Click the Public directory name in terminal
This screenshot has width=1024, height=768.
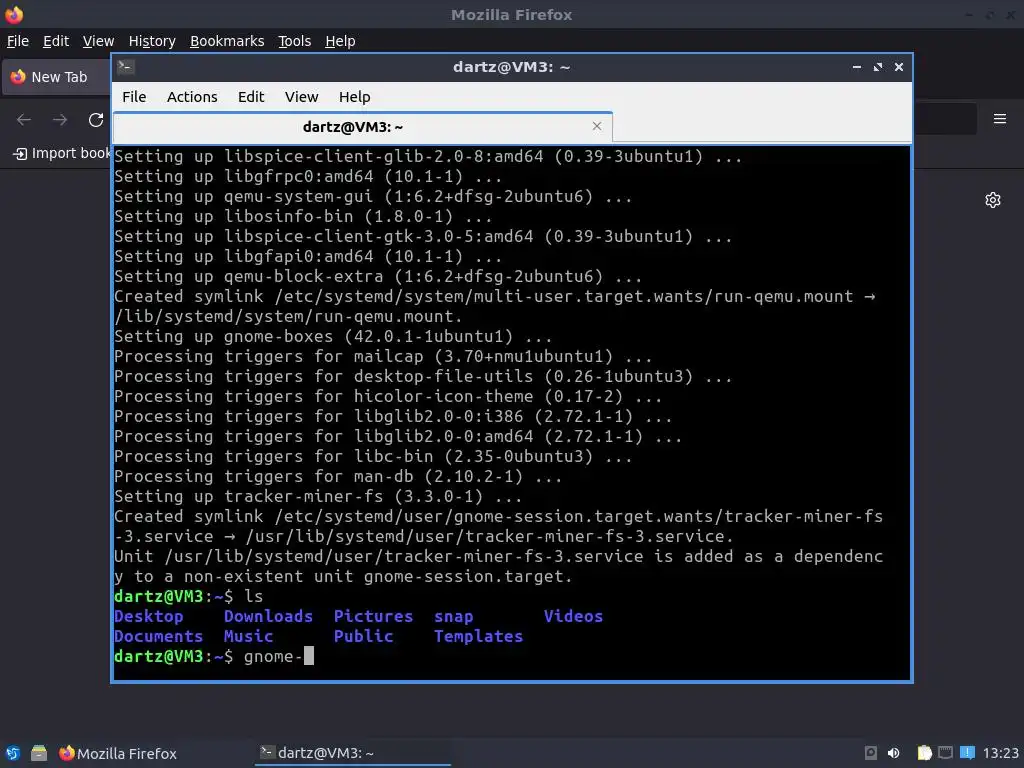pyautogui.click(x=363, y=636)
